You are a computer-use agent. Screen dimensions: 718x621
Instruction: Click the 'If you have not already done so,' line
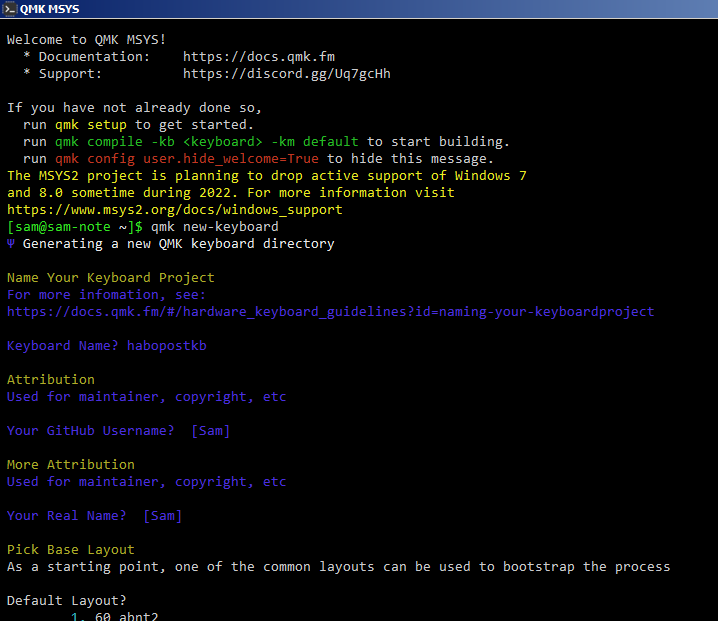(x=134, y=108)
